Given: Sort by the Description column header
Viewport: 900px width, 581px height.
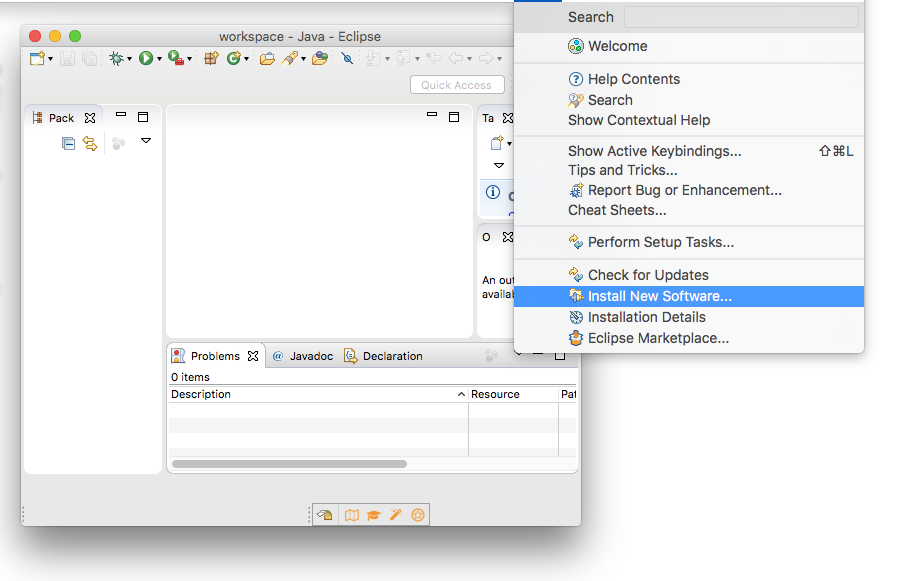Looking at the screenshot, I should (318, 394).
